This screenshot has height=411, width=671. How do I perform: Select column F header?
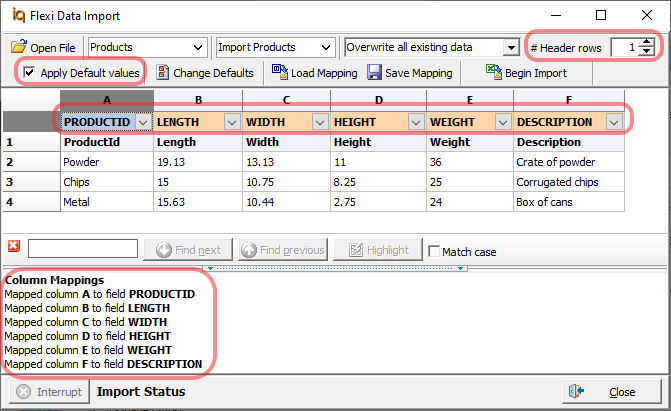tap(569, 100)
